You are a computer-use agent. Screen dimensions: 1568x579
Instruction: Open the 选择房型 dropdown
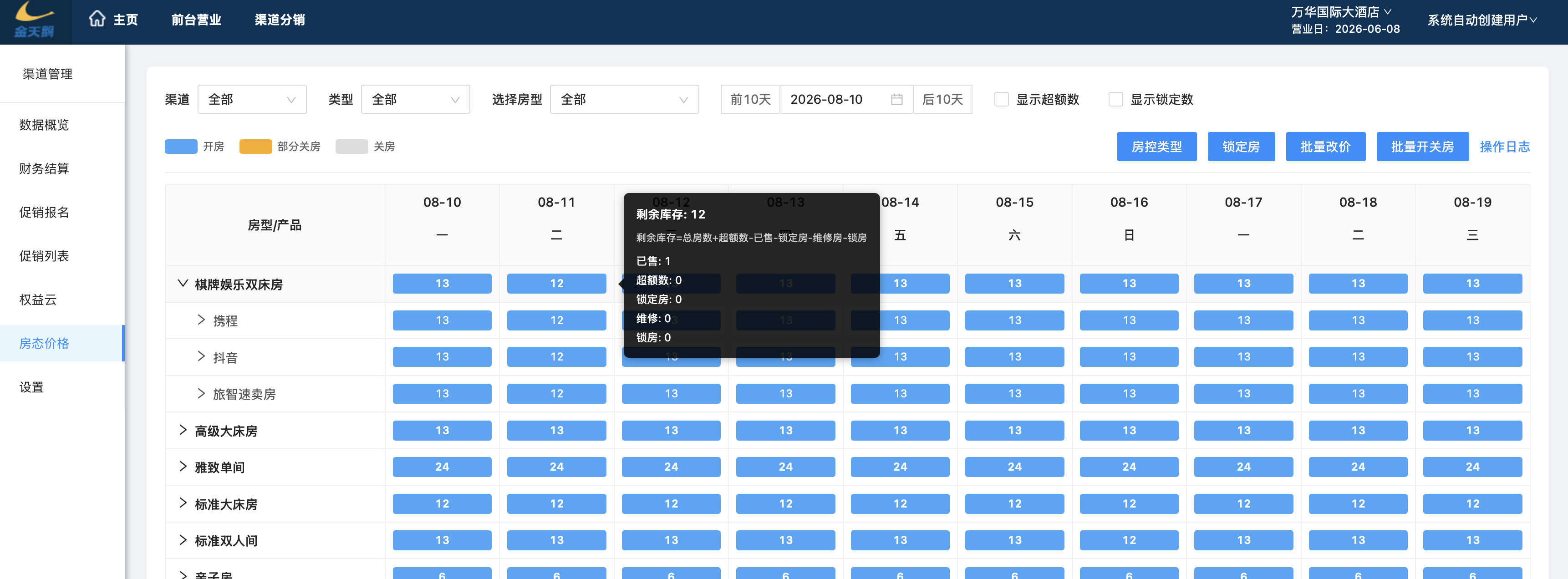point(625,99)
